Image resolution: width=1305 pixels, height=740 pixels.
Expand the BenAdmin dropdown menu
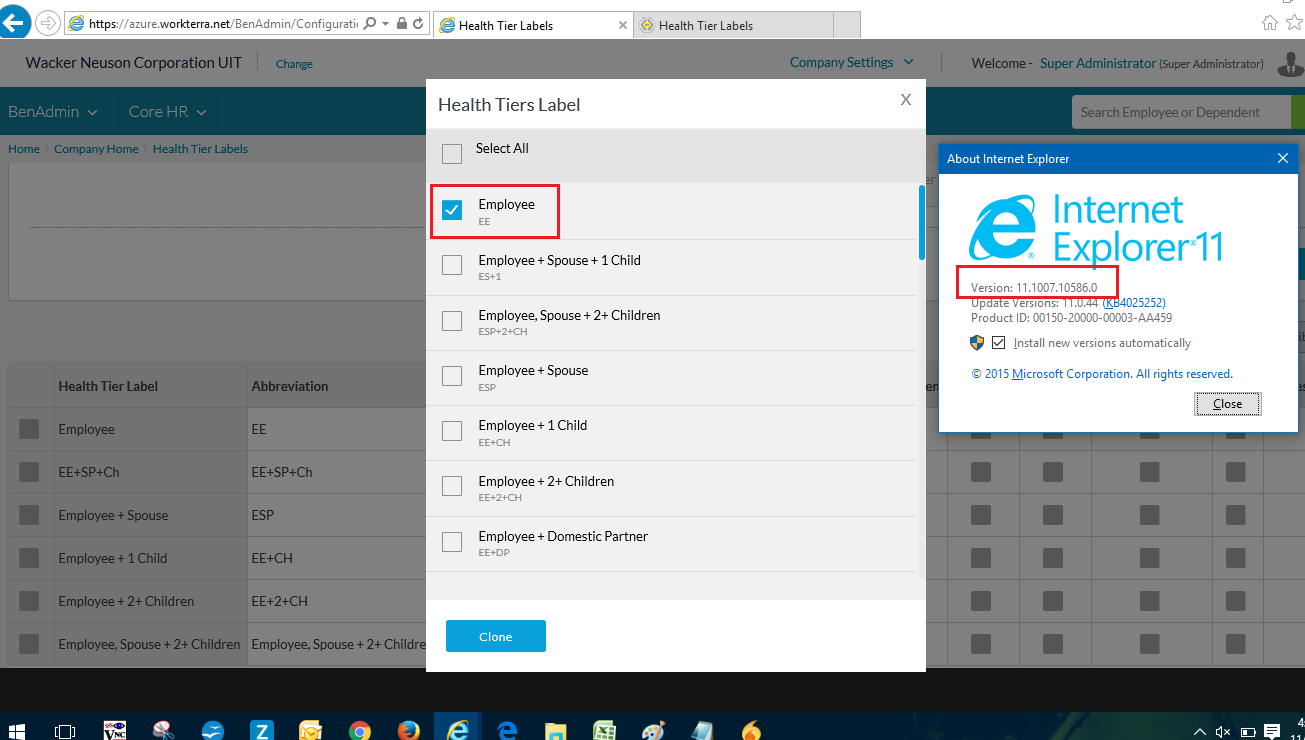point(53,112)
